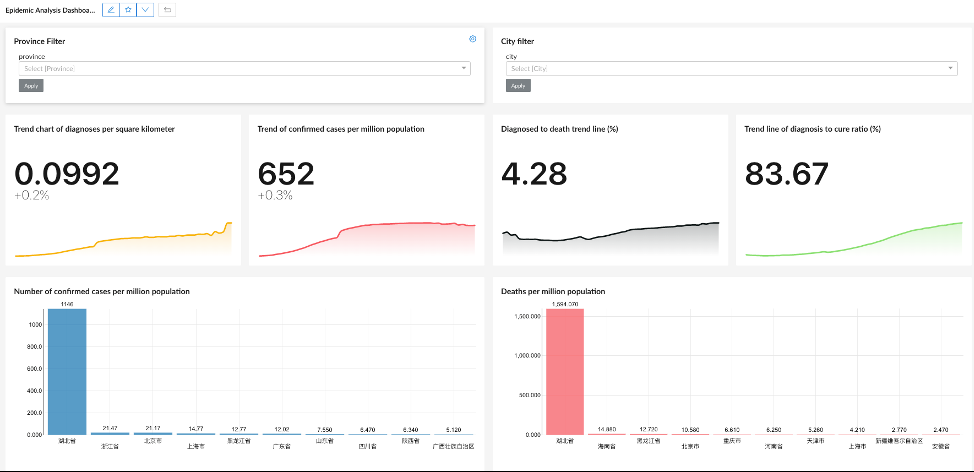Open the chevron-down more actions menu

coord(145,10)
